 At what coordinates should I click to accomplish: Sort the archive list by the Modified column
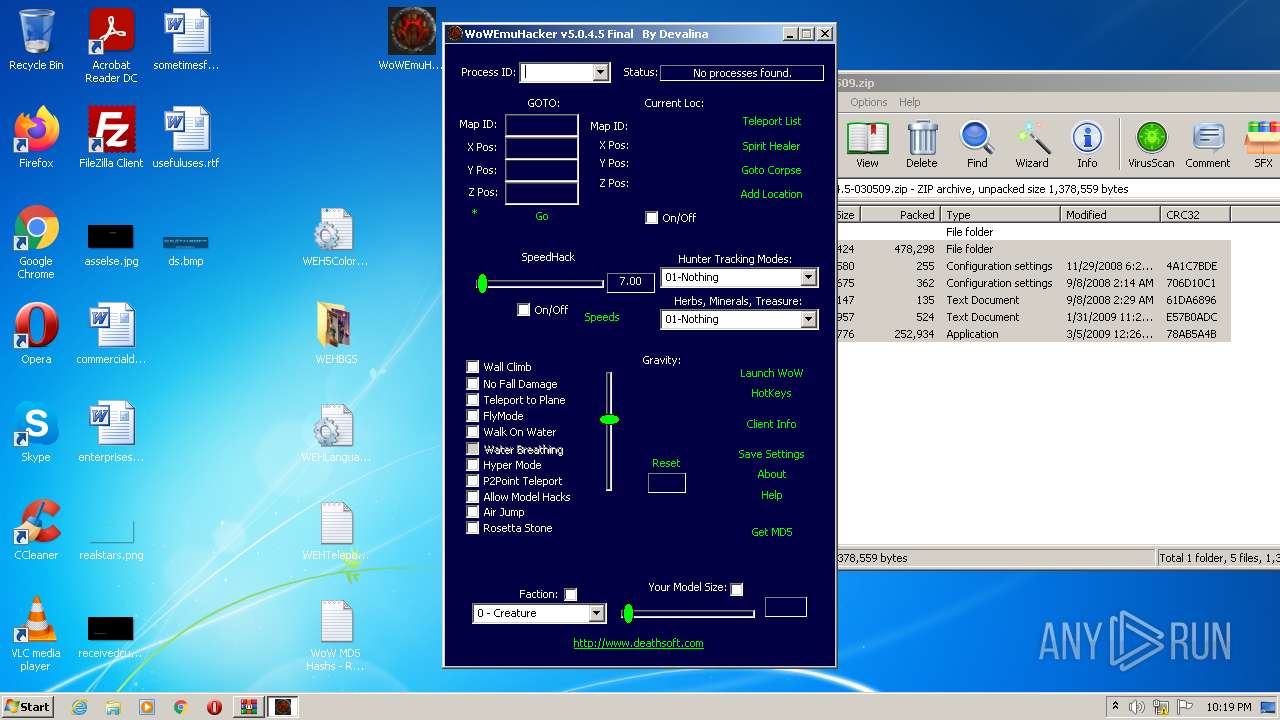coord(1109,214)
